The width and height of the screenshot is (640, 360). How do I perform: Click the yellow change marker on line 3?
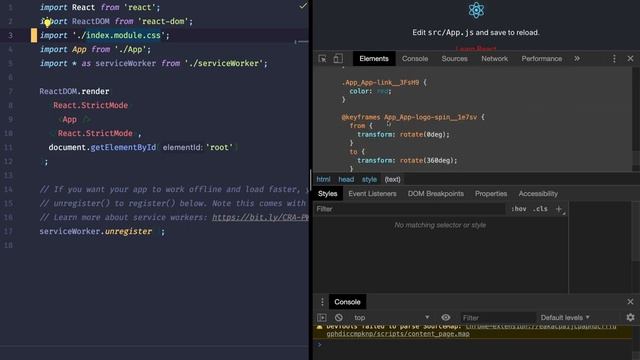[34, 36]
